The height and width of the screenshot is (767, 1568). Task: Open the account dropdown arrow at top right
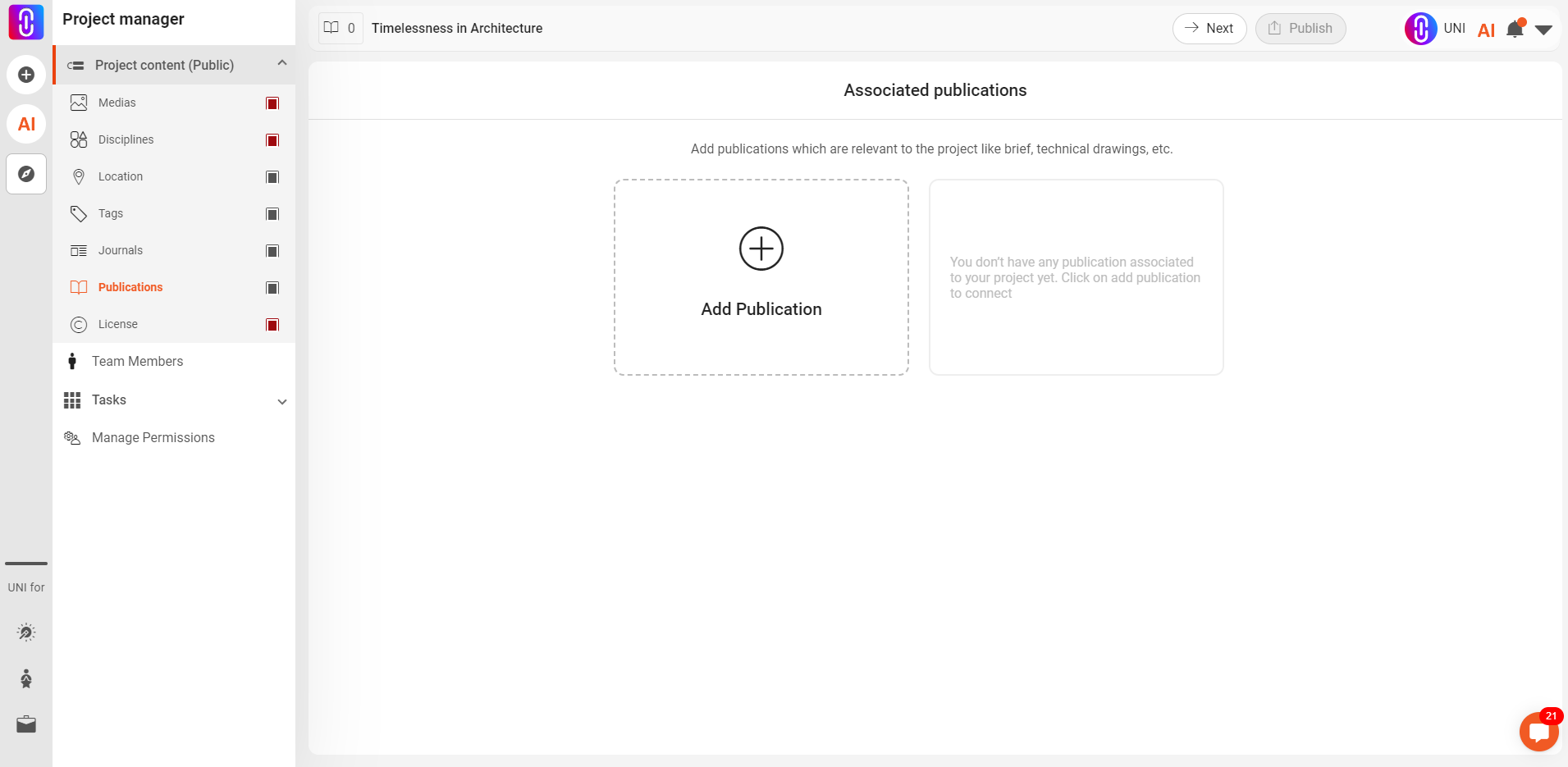tap(1544, 29)
